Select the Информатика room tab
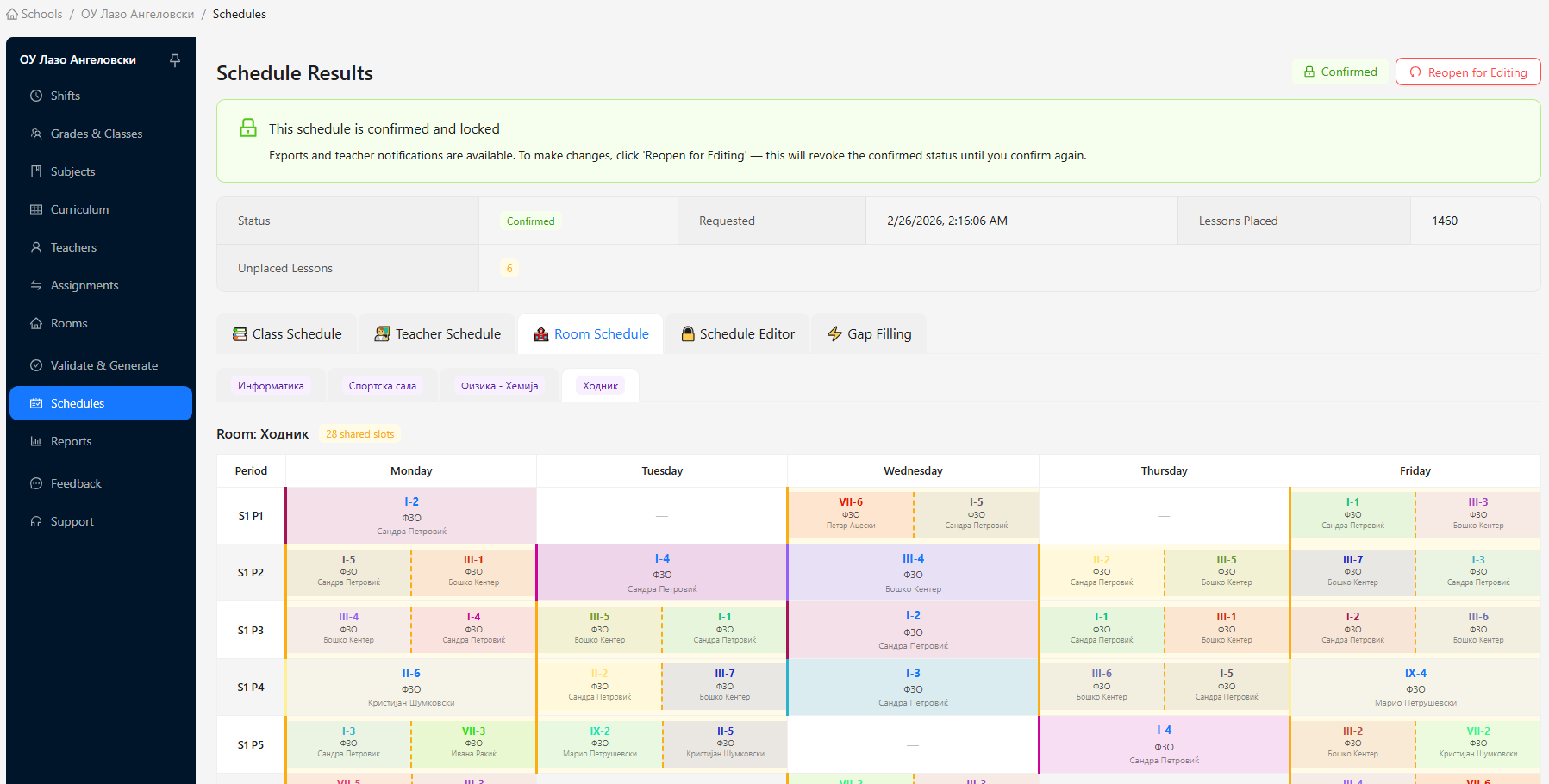Screen dimensions: 1549x784 [271, 386]
